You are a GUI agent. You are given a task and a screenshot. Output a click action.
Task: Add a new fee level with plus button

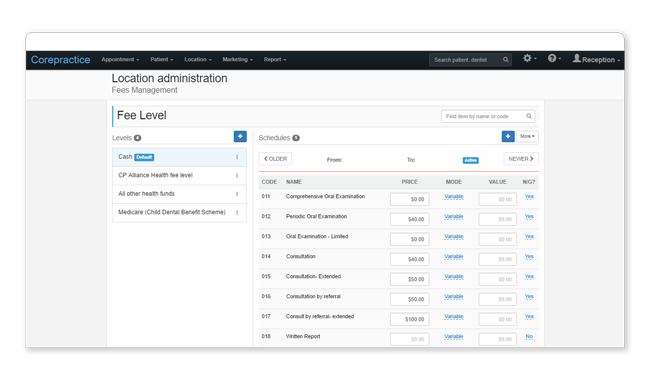[x=240, y=136]
